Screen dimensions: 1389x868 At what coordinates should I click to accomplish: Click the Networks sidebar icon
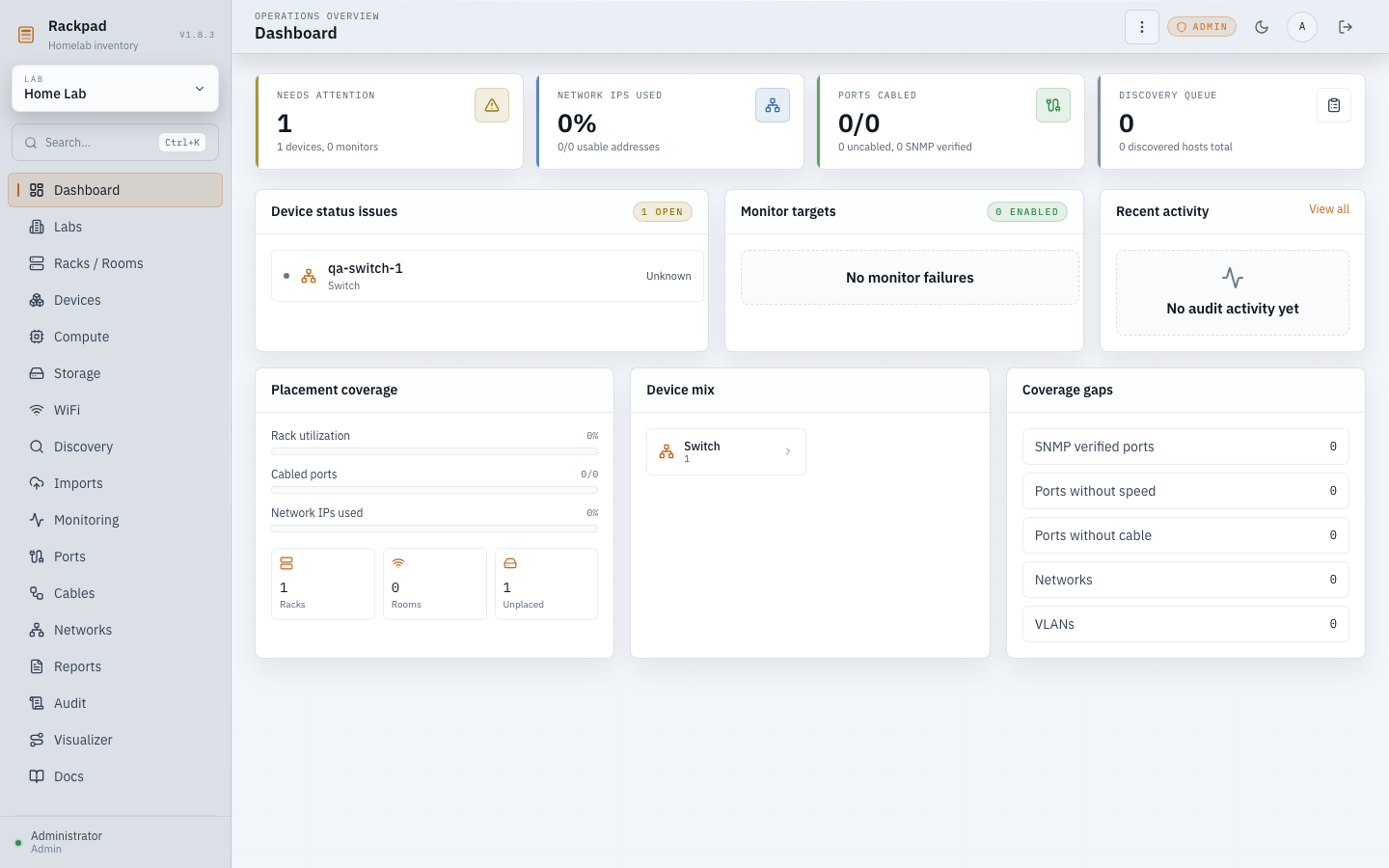pos(37,630)
